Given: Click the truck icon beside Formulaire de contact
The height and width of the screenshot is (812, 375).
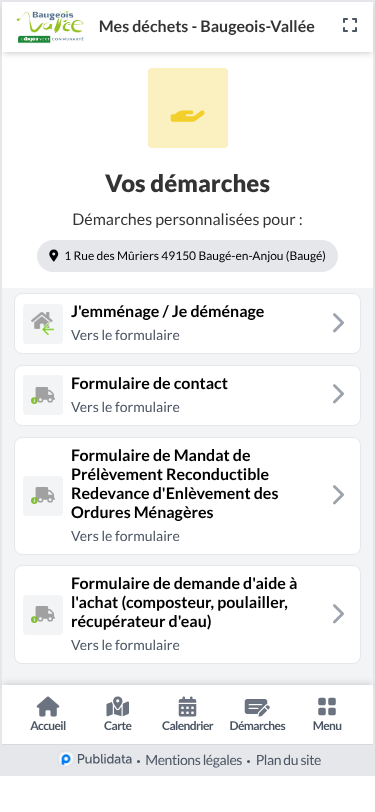Looking at the screenshot, I should coord(43,395).
